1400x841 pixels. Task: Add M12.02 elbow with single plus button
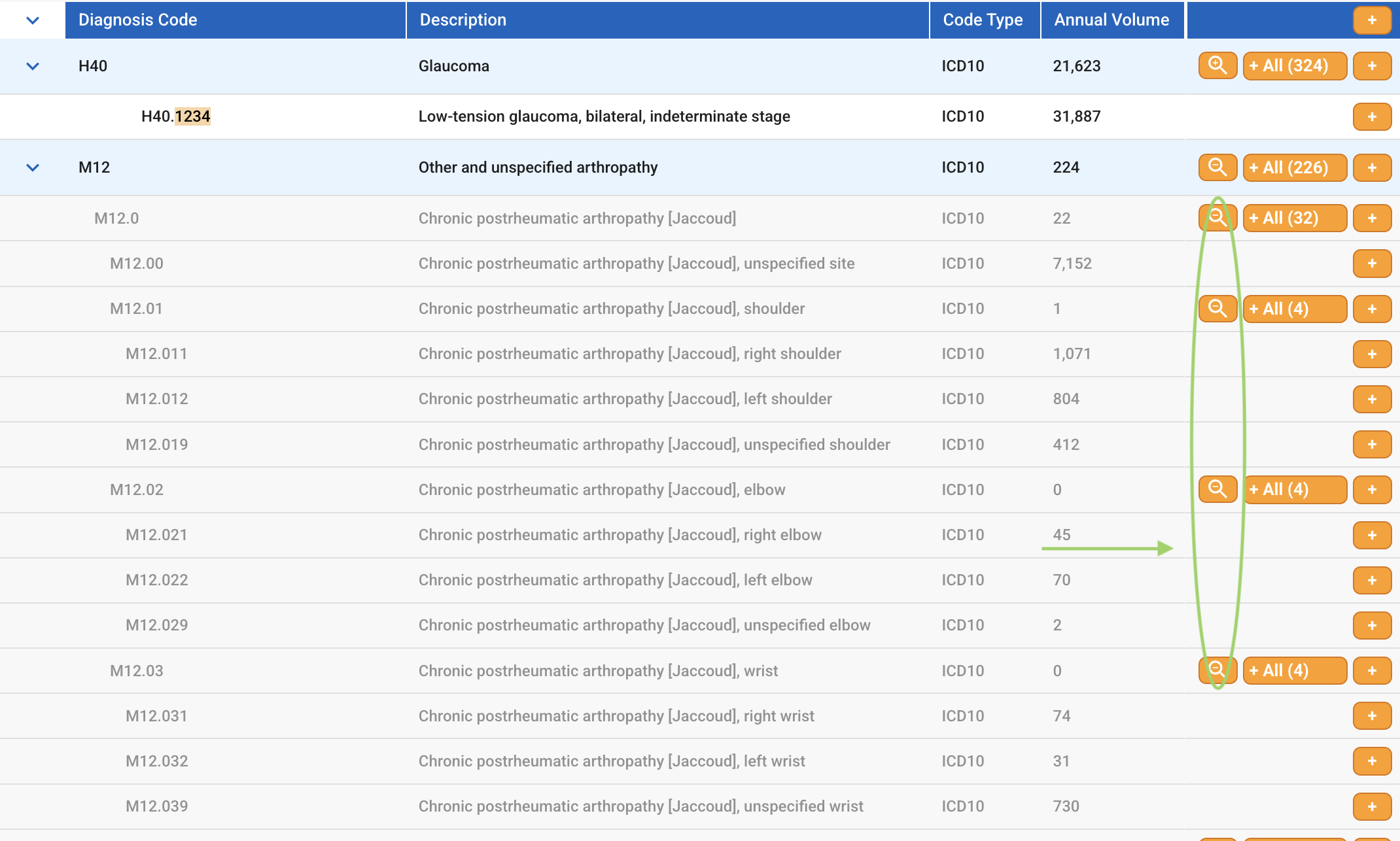[x=1372, y=489]
